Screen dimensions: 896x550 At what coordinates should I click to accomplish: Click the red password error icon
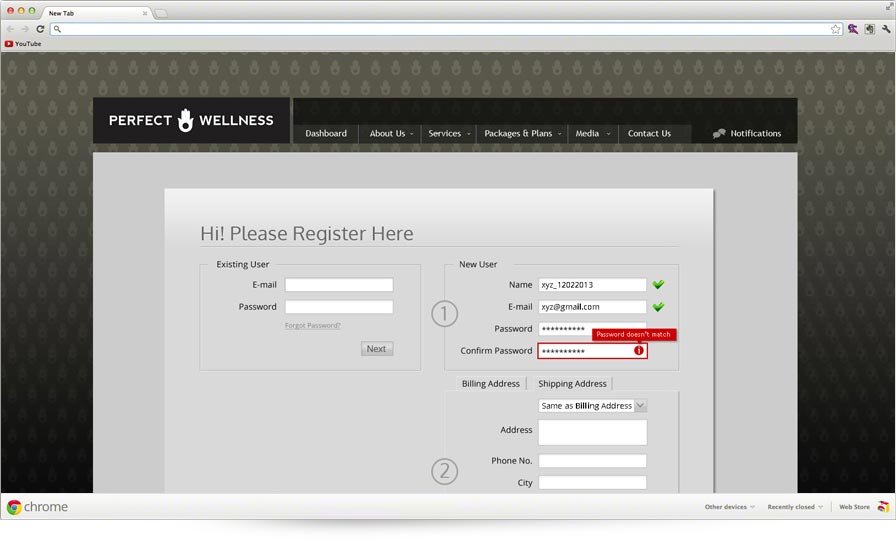(639, 351)
